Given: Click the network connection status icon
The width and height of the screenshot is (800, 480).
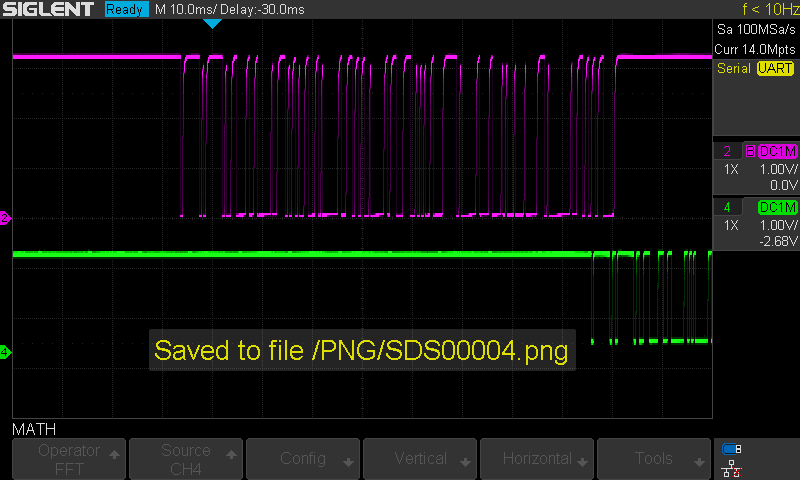Looking at the screenshot, I should [x=731, y=466].
